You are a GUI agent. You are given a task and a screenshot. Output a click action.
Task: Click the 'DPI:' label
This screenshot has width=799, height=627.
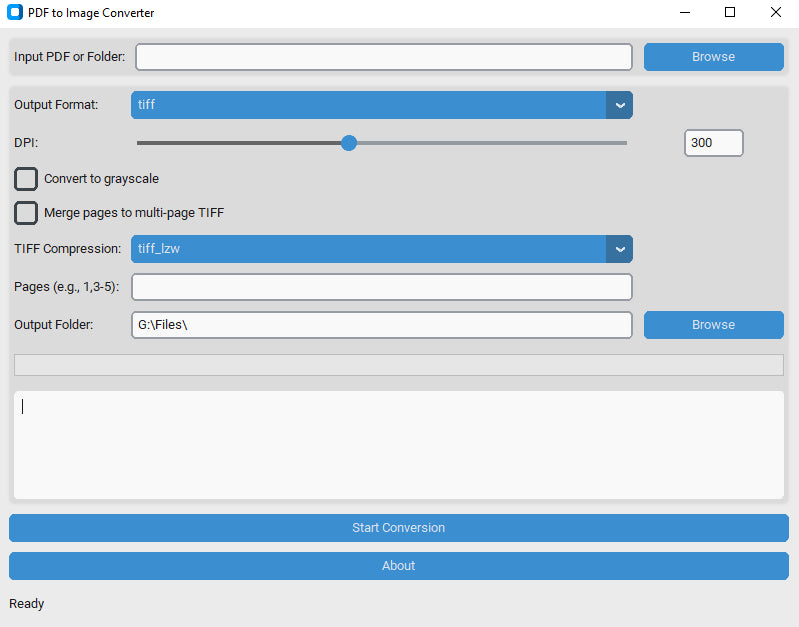(x=26, y=143)
